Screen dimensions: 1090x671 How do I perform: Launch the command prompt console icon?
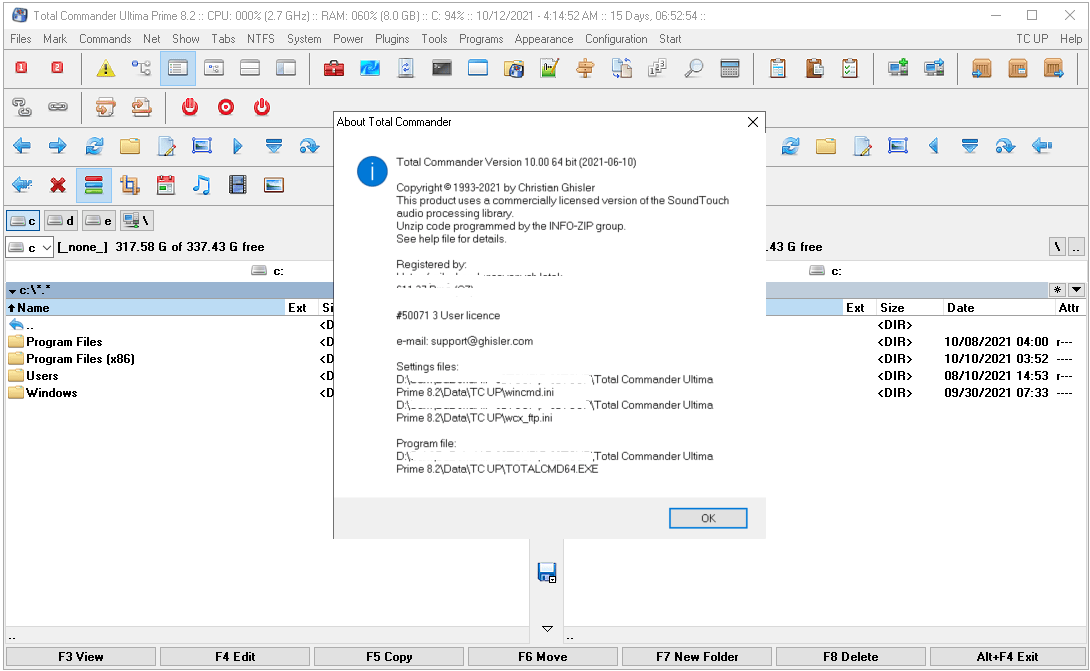coord(441,68)
